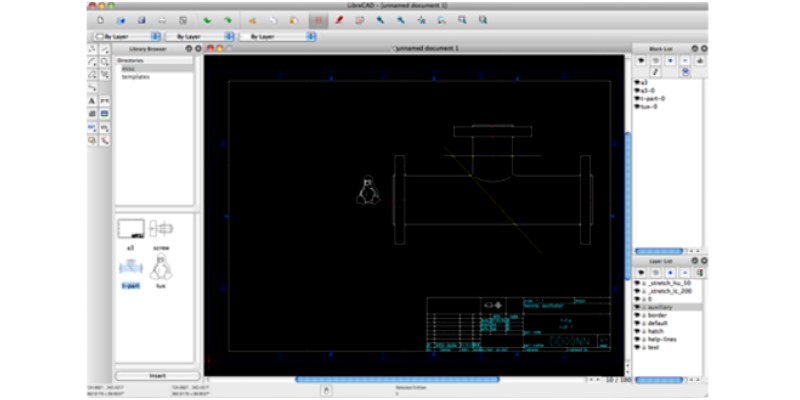Click the Zoom Panning icon
This screenshot has height=400, width=800.
(482, 20)
